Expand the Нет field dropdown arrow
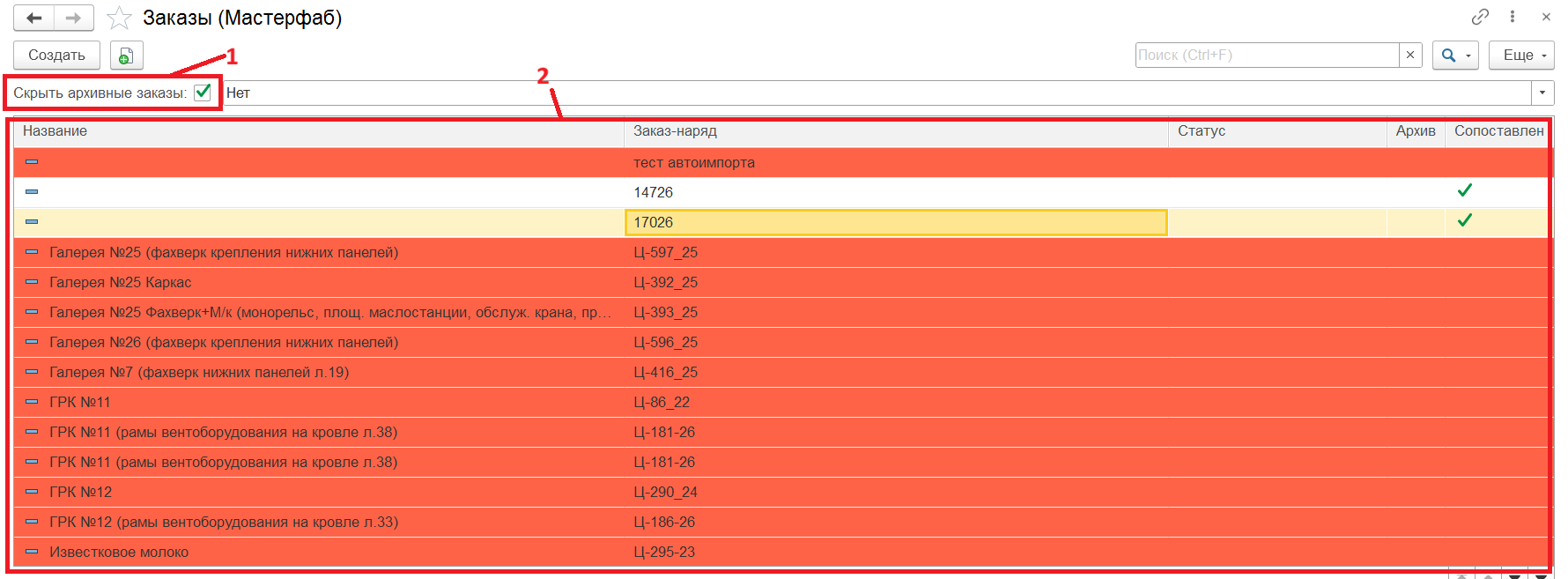 pos(1542,93)
